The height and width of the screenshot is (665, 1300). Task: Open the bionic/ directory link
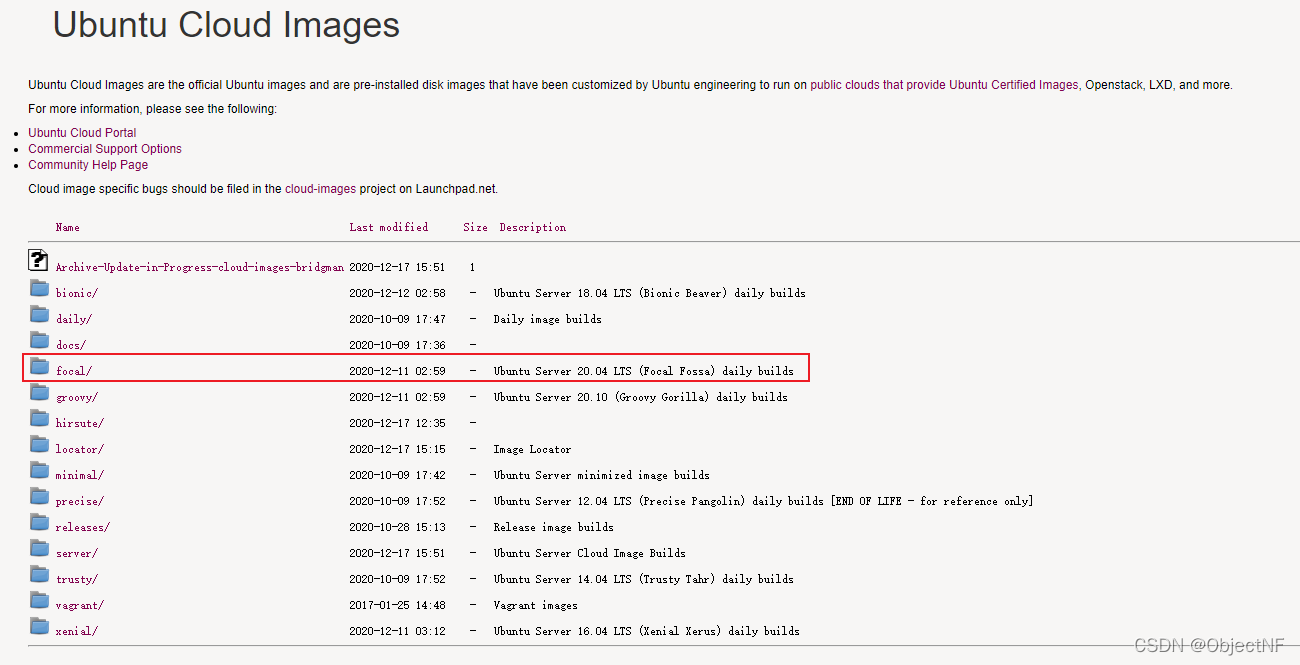(x=77, y=293)
